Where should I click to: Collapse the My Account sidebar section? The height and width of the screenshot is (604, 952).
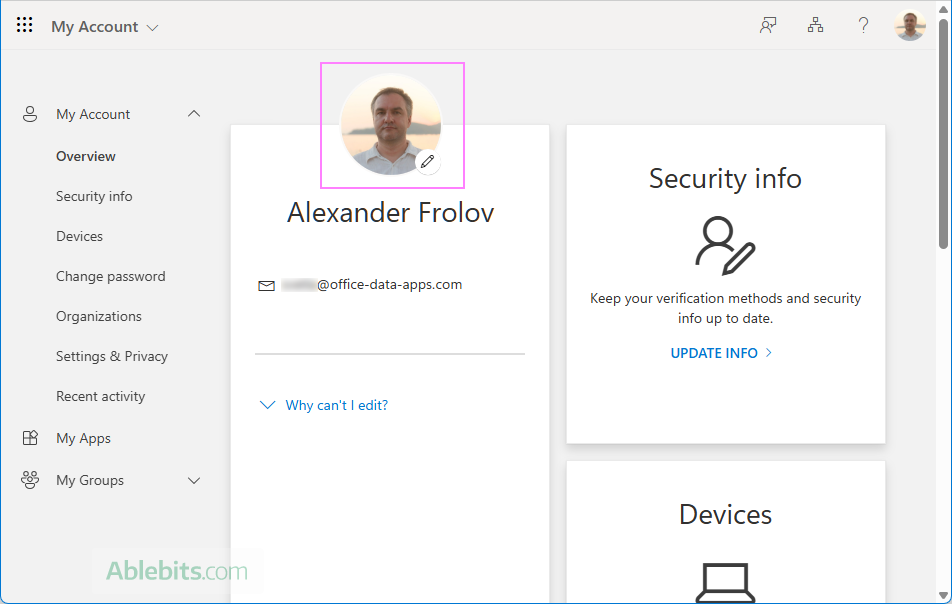pyautogui.click(x=194, y=114)
